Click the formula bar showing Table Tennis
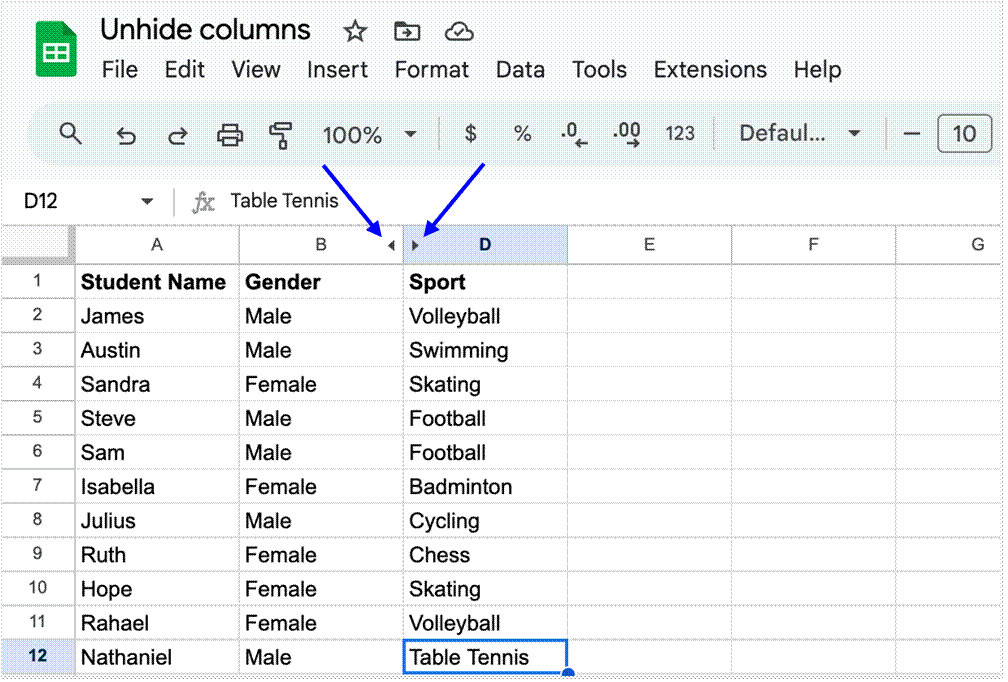Viewport: 1008px width, 682px height. coord(285,200)
